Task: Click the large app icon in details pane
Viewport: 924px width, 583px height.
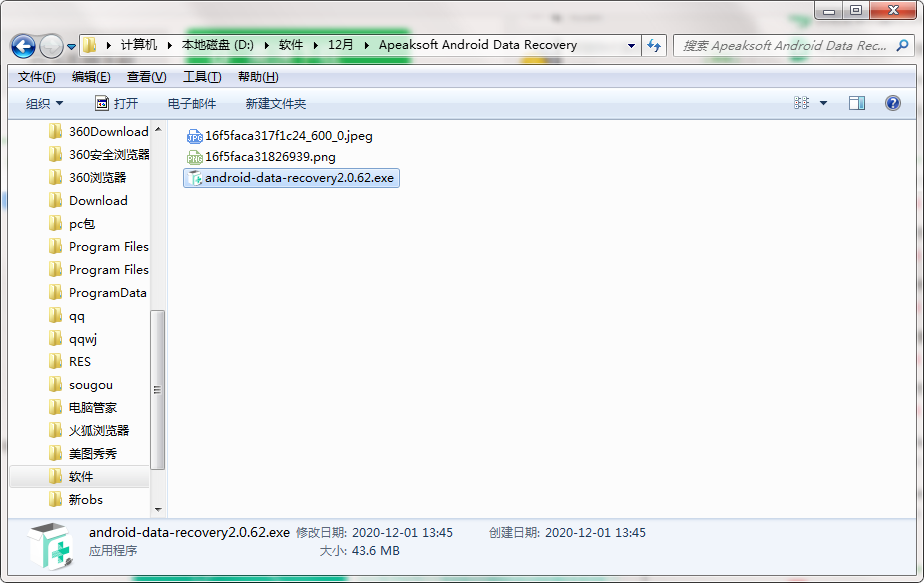Action: (x=51, y=546)
